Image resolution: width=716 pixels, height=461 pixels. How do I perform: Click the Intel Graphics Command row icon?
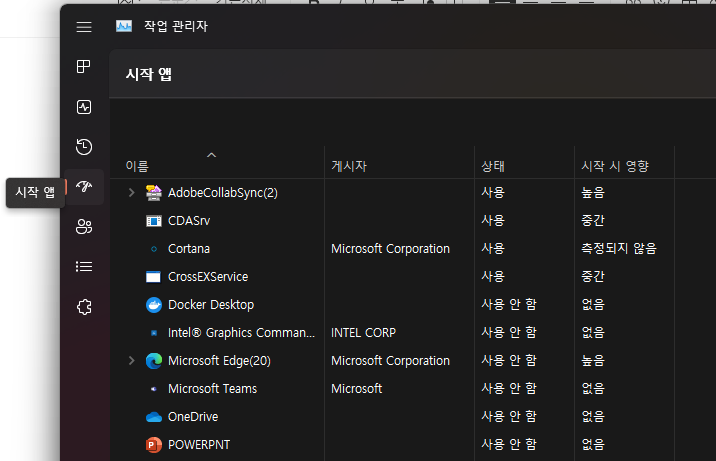154,333
